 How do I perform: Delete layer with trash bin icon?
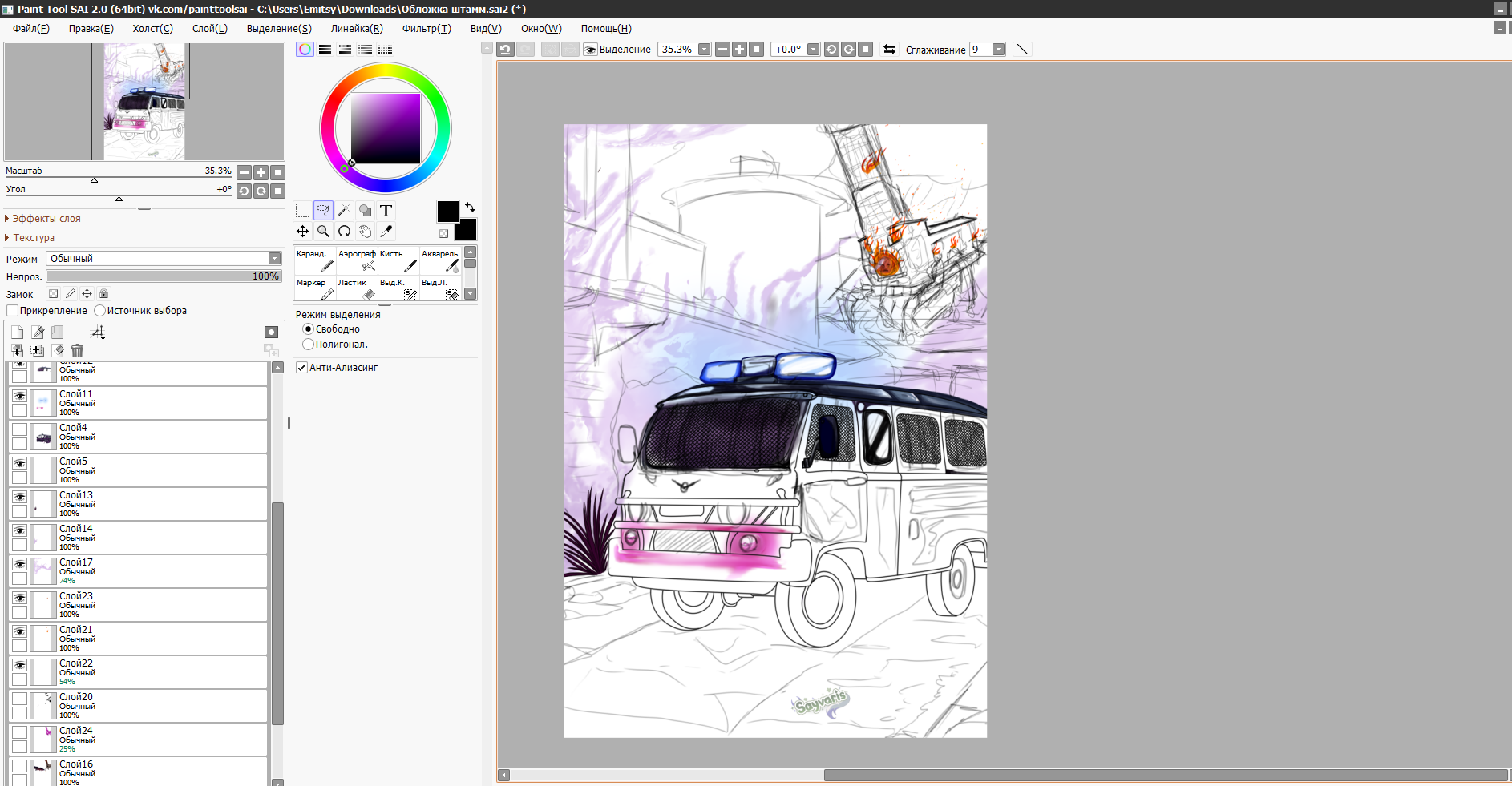[x=77, y=350]
